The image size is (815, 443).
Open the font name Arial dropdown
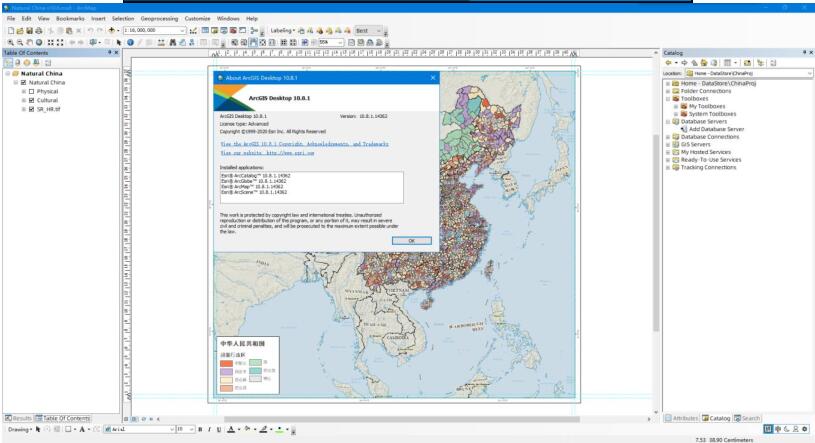click(x=172, y=429)
